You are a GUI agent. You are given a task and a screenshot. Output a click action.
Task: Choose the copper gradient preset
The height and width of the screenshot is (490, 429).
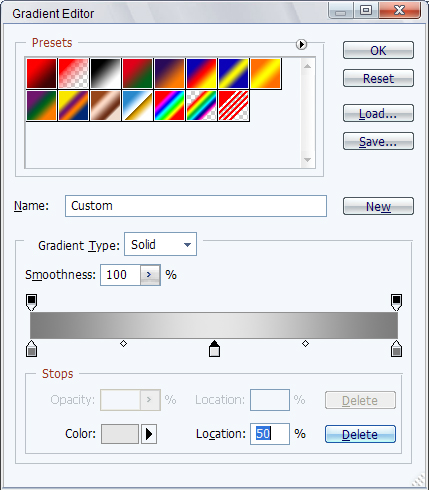click(x=106, y=106)
